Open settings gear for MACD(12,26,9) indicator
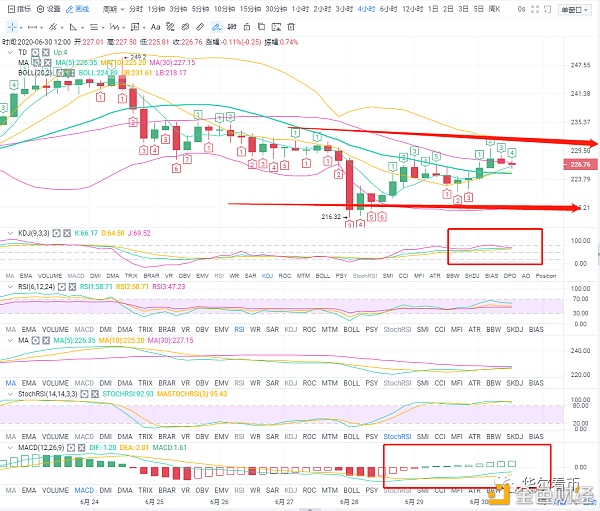600x511 pixels. [x=71, y=447]
